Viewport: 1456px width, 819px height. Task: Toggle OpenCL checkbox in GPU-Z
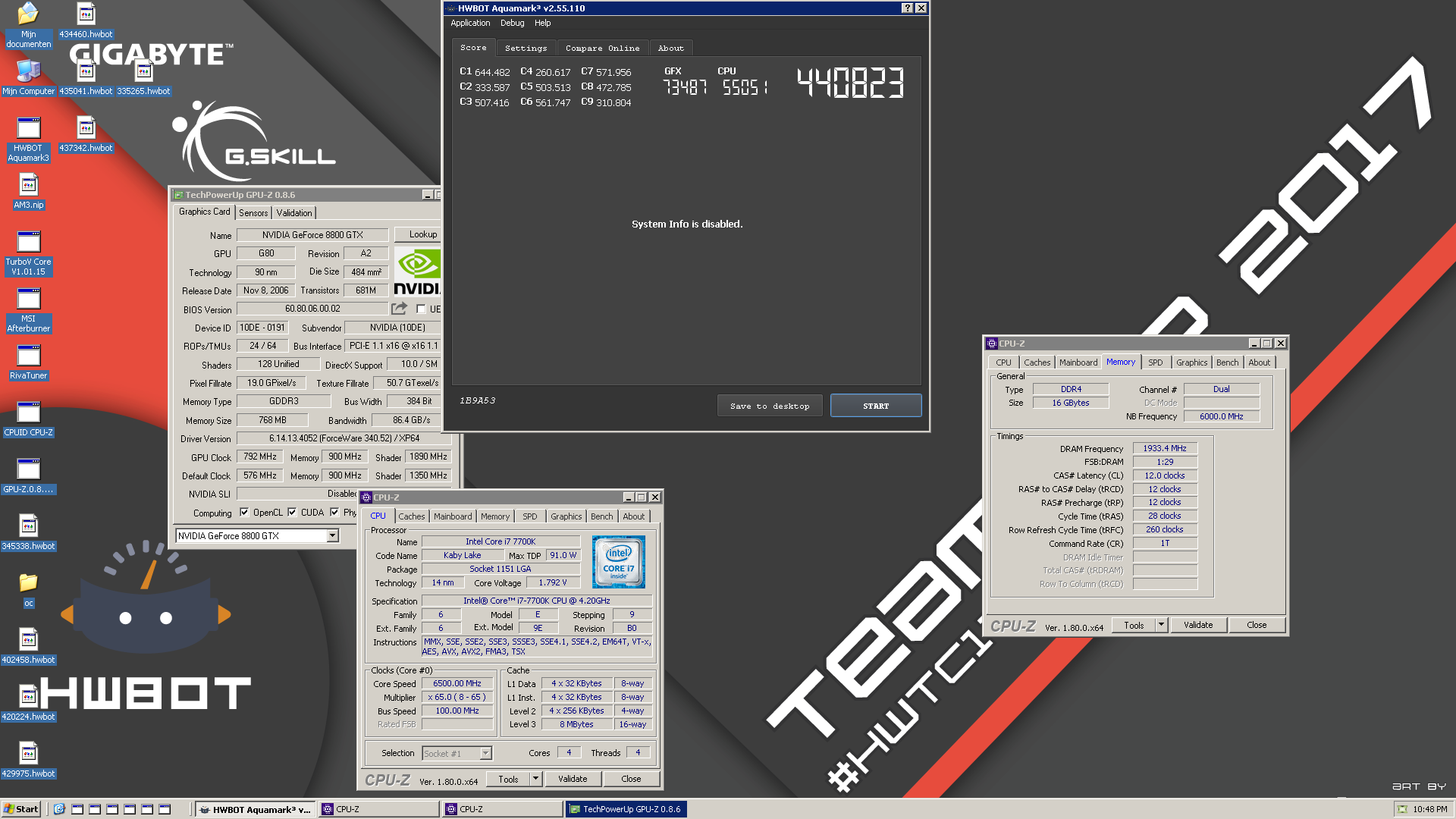pyautogui.click(x=244, y=512)
